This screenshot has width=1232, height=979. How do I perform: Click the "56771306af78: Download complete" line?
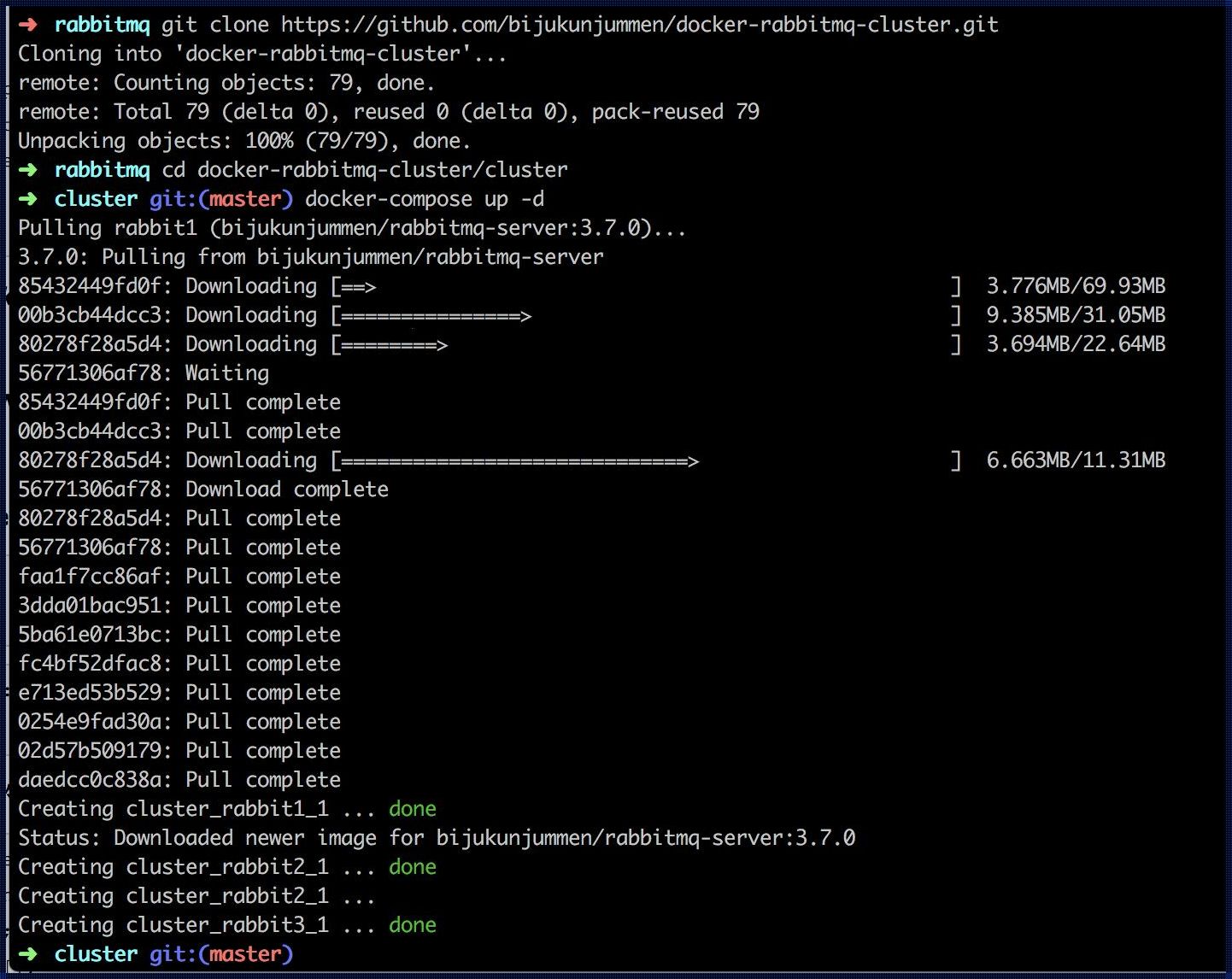(x=203, y=489)
